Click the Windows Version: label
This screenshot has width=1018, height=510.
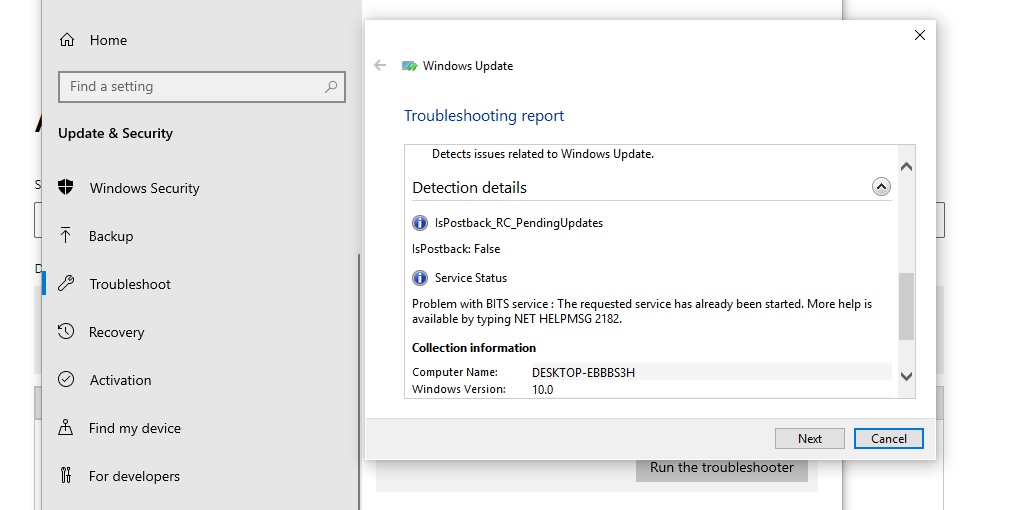pos(458,389)
